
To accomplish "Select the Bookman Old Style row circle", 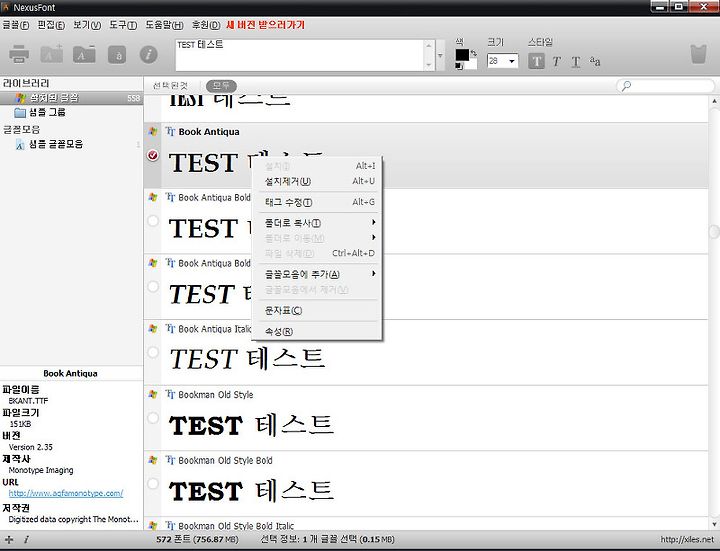I will coord(153,418).
